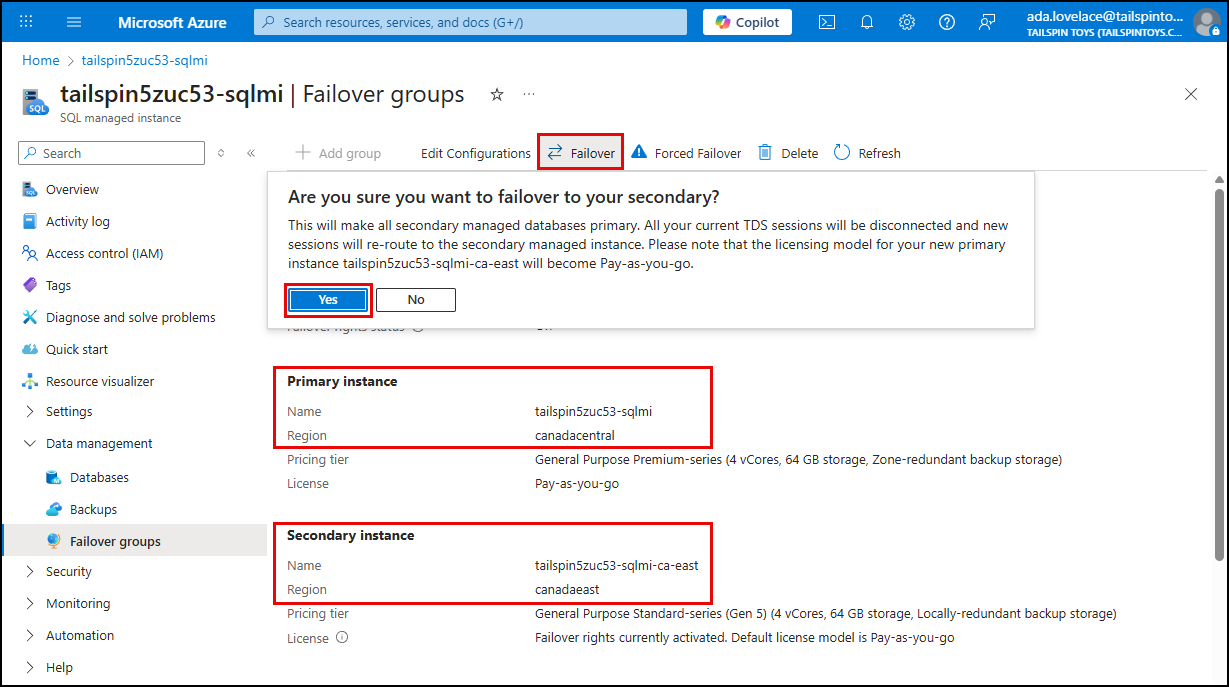Open Azure Cloud Shell from top bar
The height and width of the screenshot is (687, 1229).
[x=826, y=21]
